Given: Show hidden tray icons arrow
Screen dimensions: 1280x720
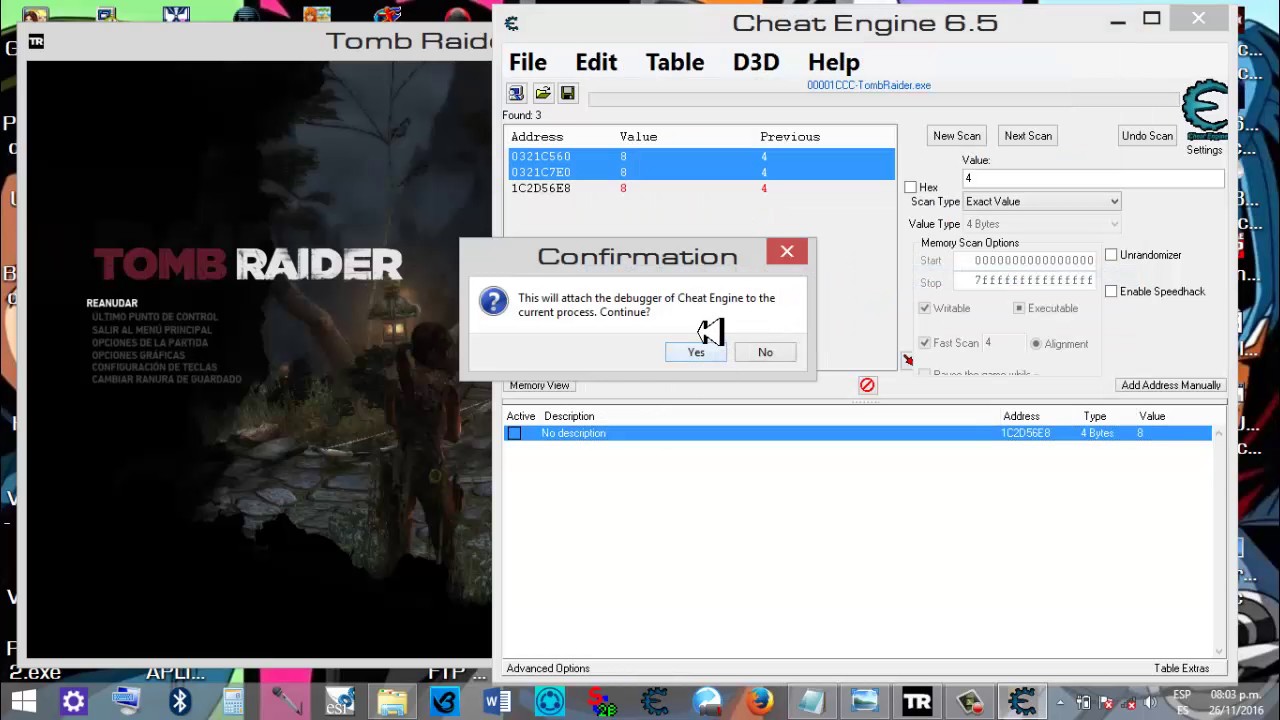Looking at the screenshot, I should click(x=1060, y=702).
